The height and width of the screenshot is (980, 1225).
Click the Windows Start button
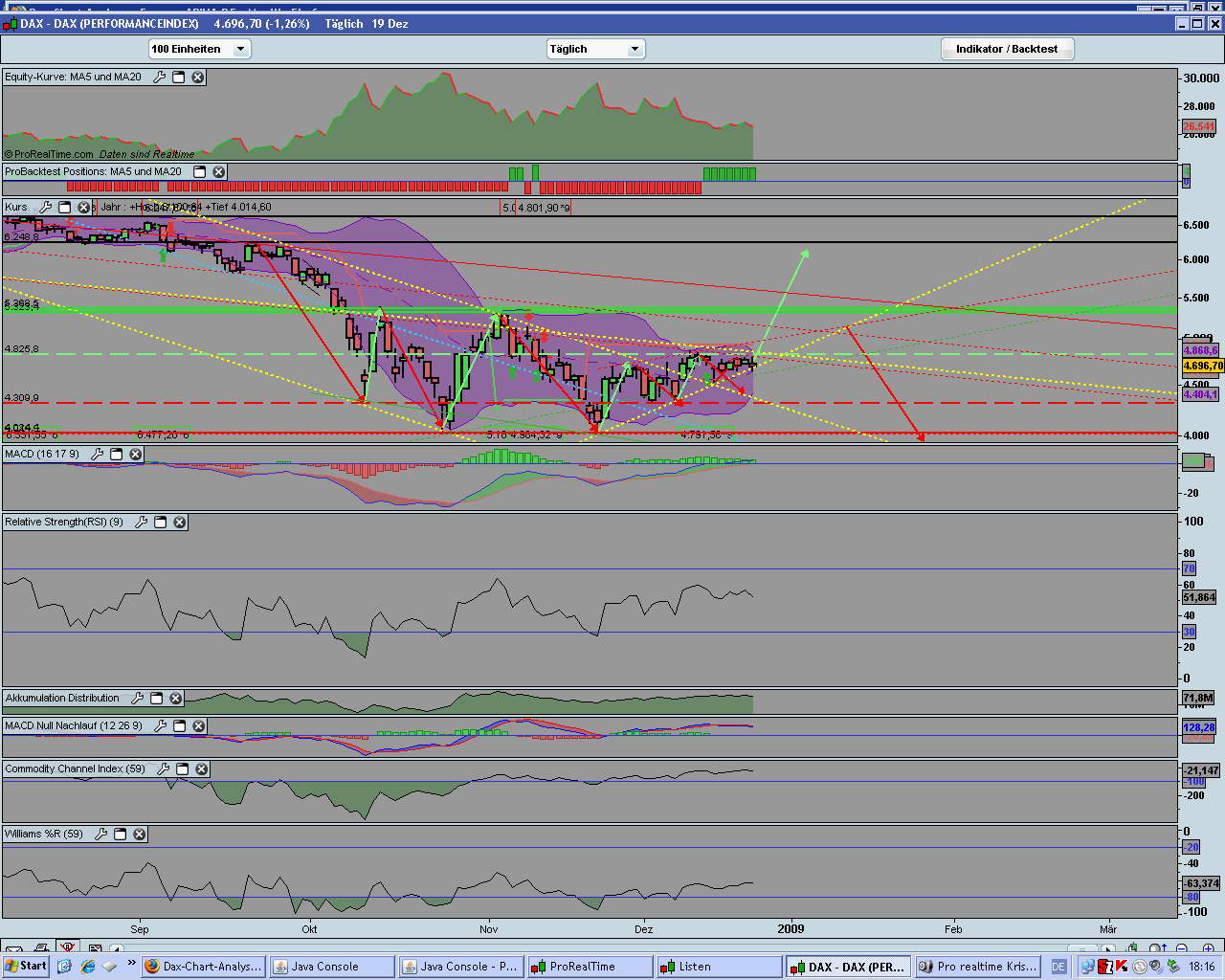click(x=26, y=966)
